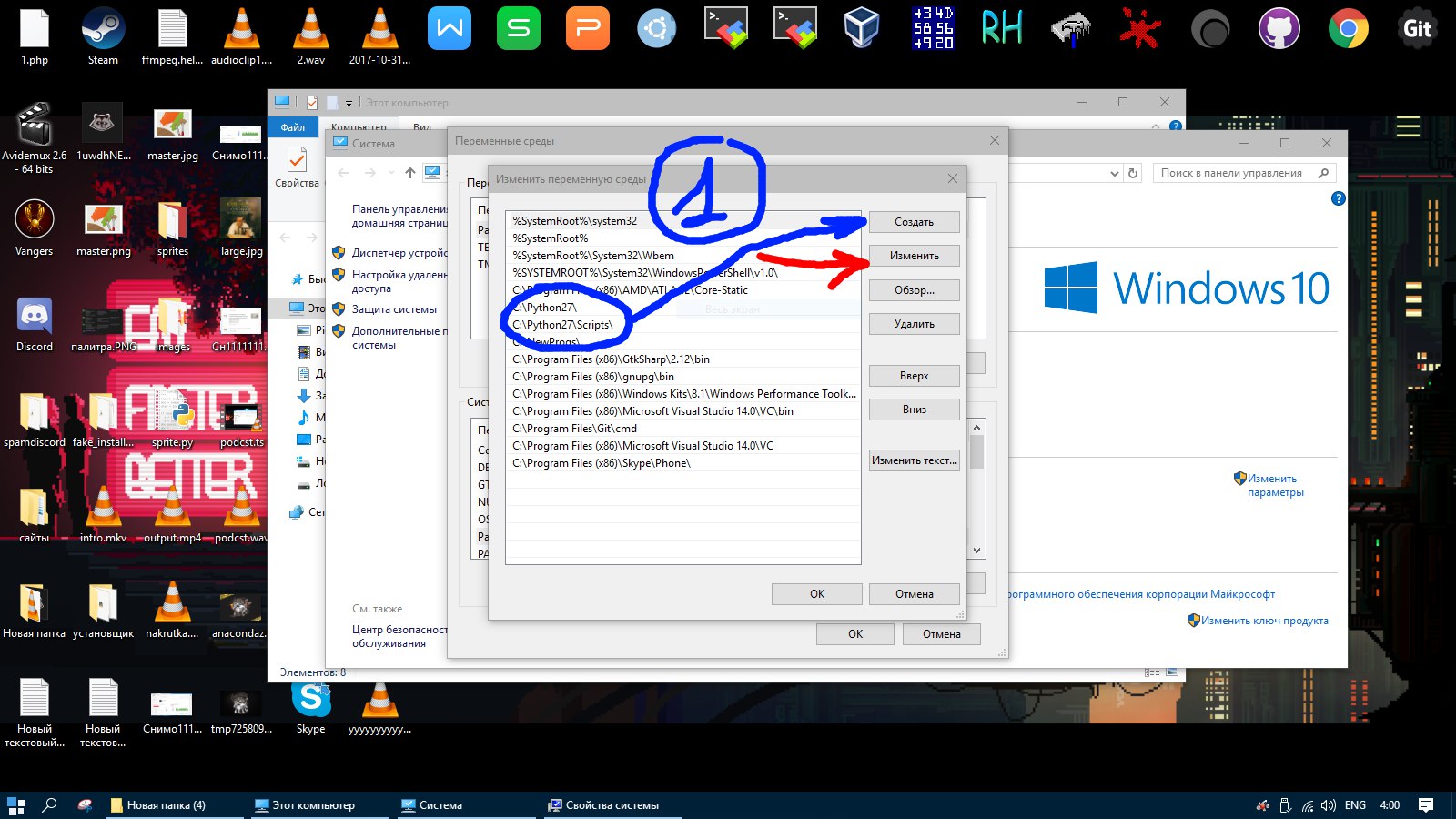Open the Steam desktop shortcut

(103, 36)
